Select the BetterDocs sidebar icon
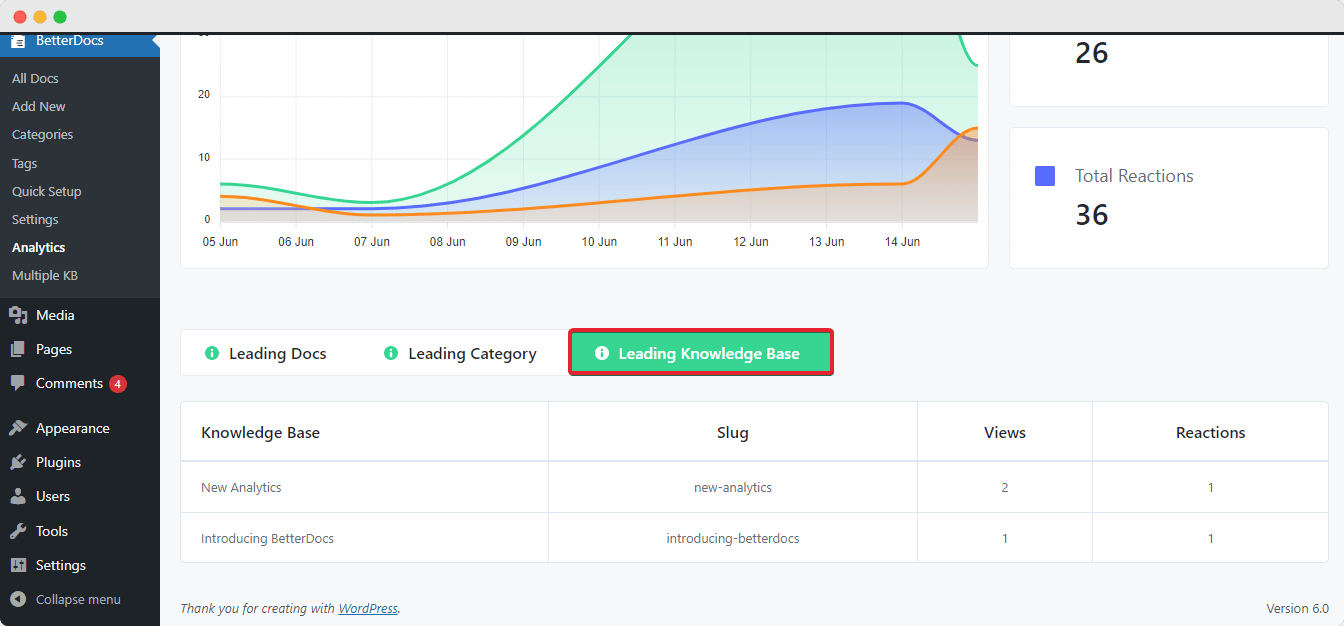The height and width of the screenshot is (626, 1344). coord(17,40)
